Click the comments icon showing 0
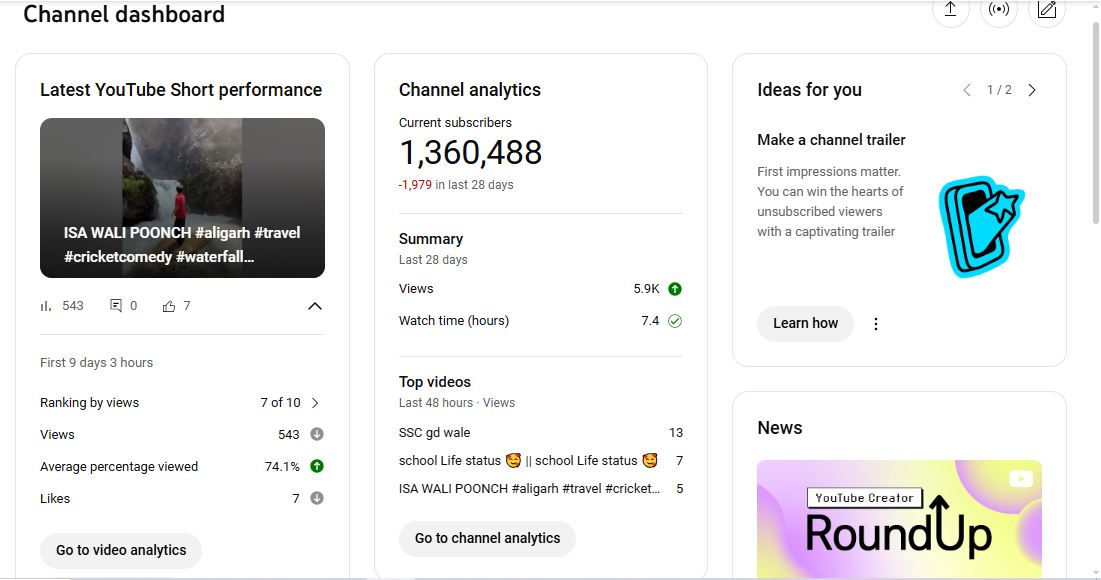Image resolution: width=1101 pixels, height=580 pixels. click(x=116, y=305)
